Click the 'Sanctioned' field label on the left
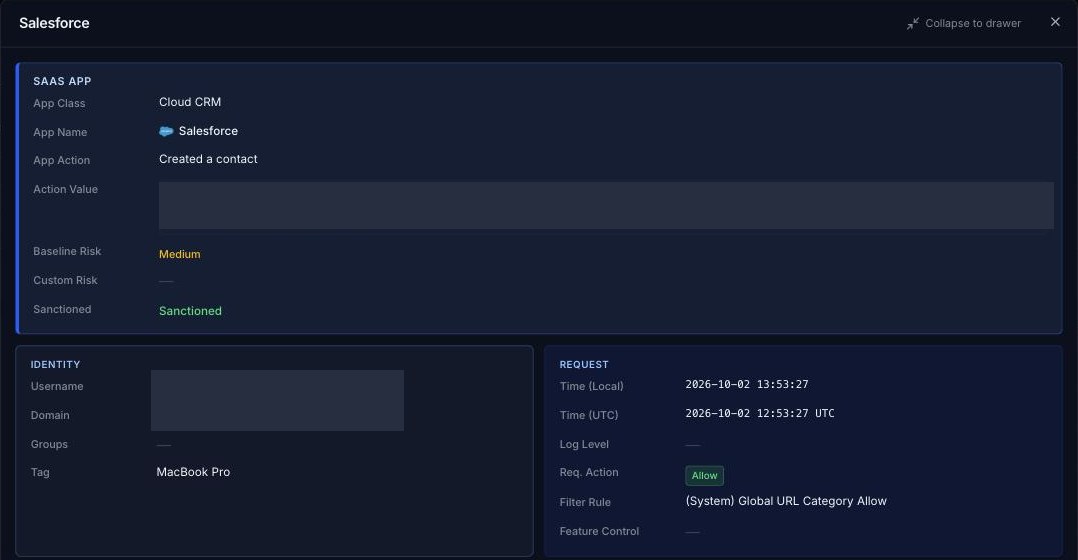 click(62, 309)
